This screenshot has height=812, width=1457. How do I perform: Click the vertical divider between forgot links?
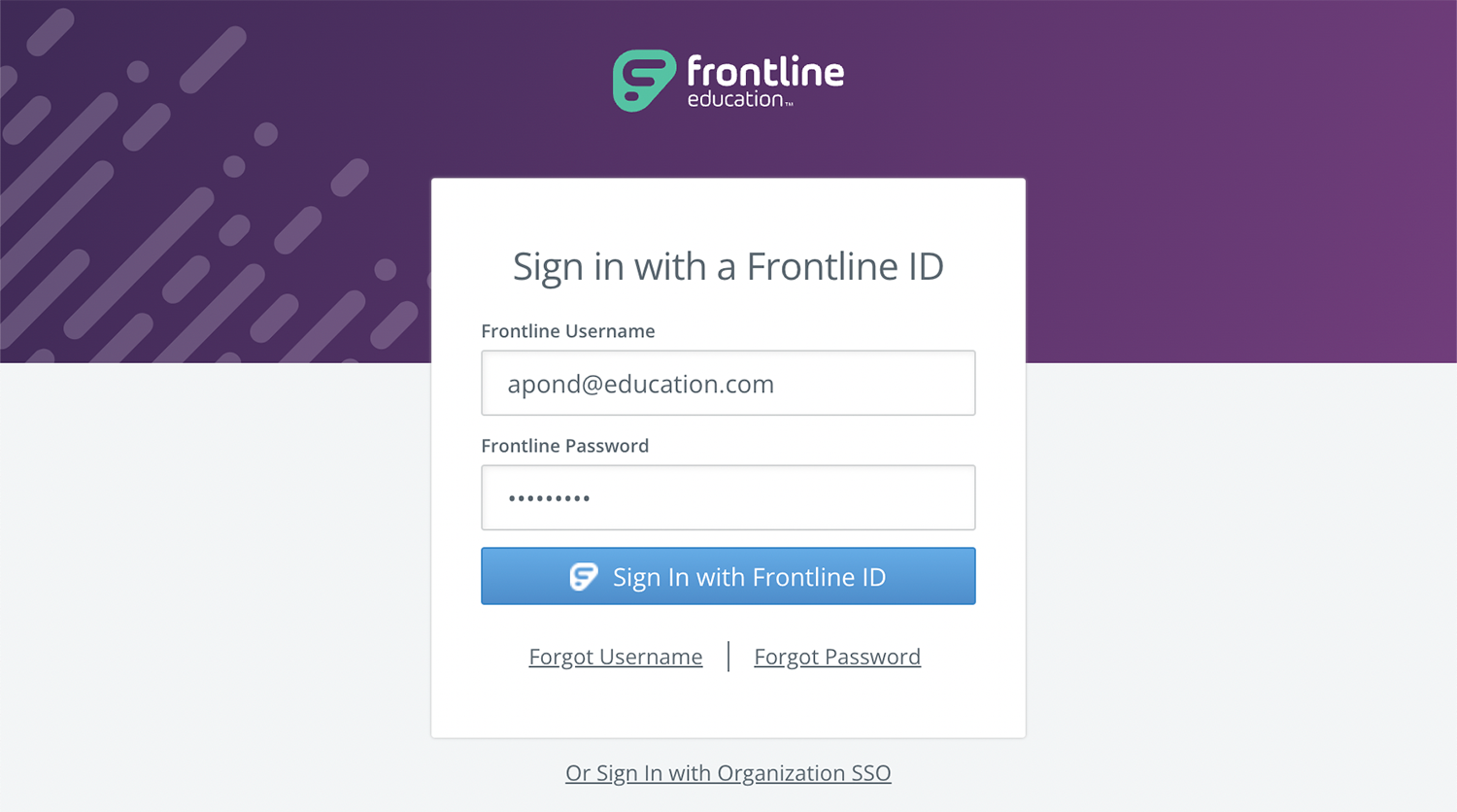pos(728,657)
